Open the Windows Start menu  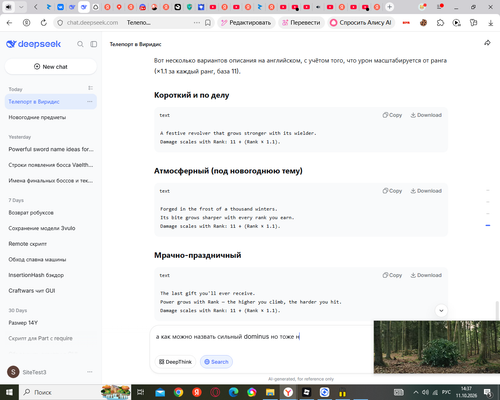[x=9, y=392]
